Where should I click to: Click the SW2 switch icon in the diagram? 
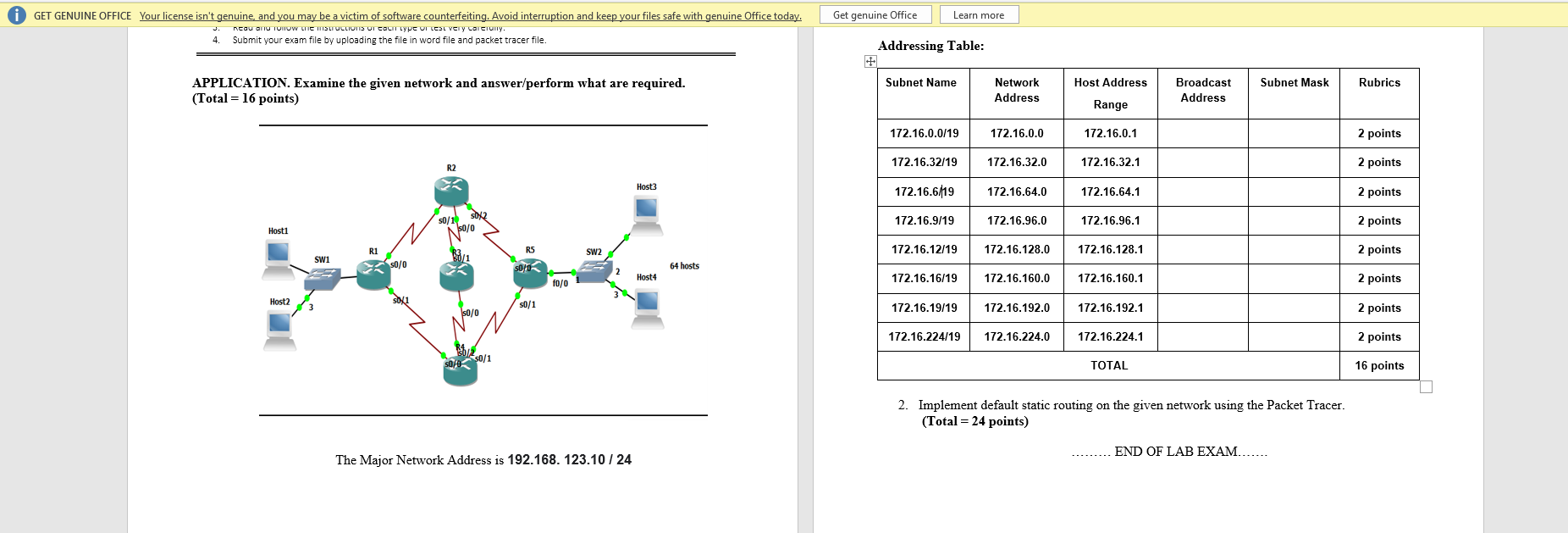[594, 271]
